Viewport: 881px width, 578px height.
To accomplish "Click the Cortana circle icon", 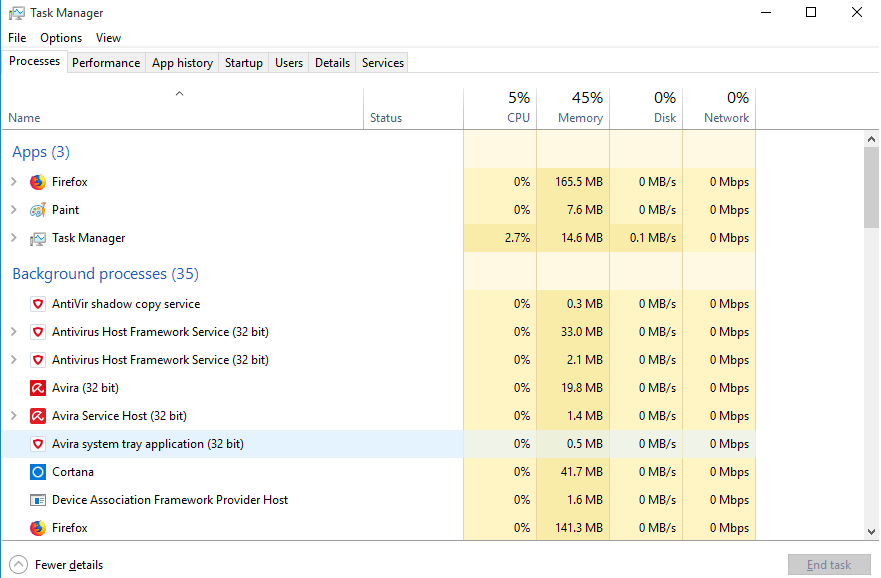I will (x=38, y=472).
